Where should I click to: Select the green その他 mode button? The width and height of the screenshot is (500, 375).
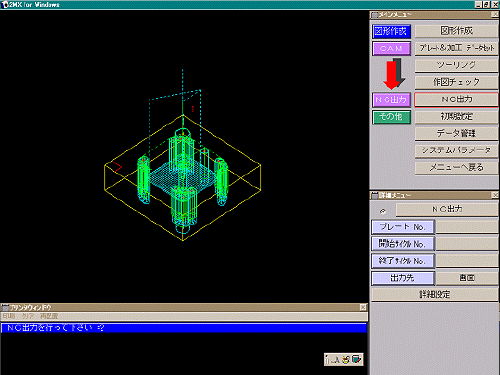391,117
